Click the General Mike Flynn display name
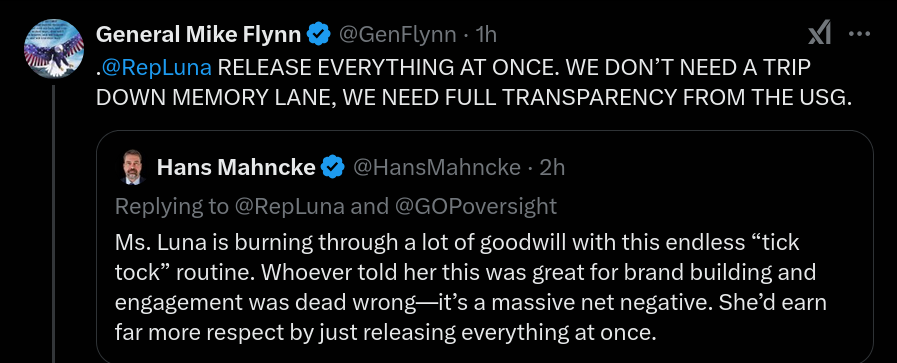The height and width of the screenshot is (363, 897). [x=199, y=35]
